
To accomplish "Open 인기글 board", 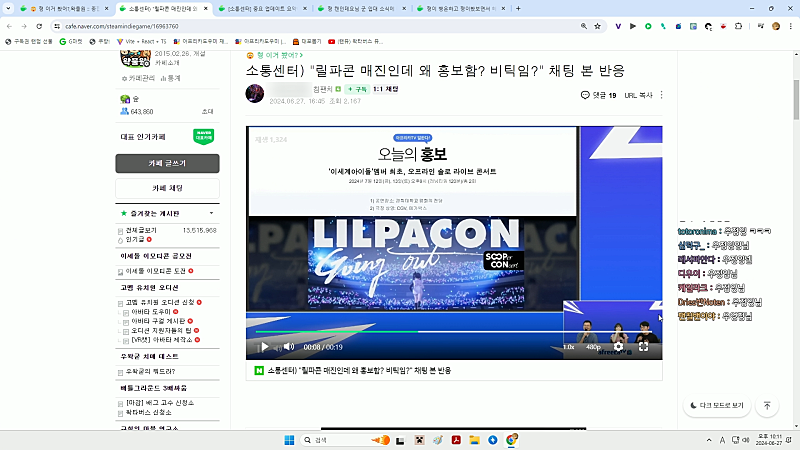I will 135,239.
